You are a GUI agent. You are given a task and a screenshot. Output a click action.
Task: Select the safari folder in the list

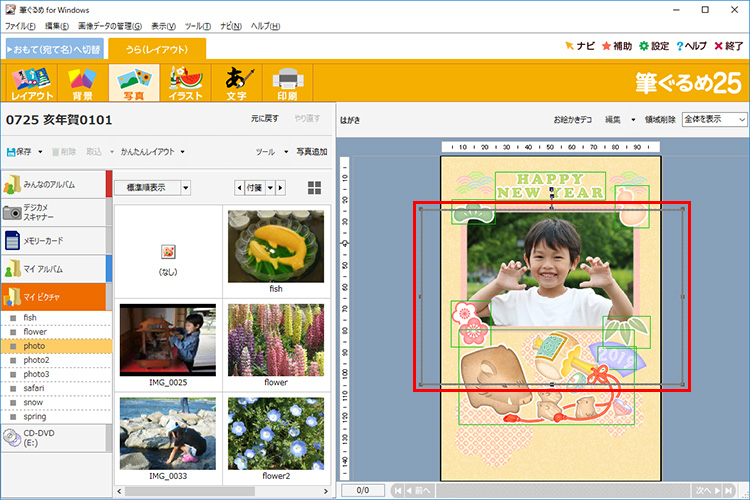(x=36, y=388)
